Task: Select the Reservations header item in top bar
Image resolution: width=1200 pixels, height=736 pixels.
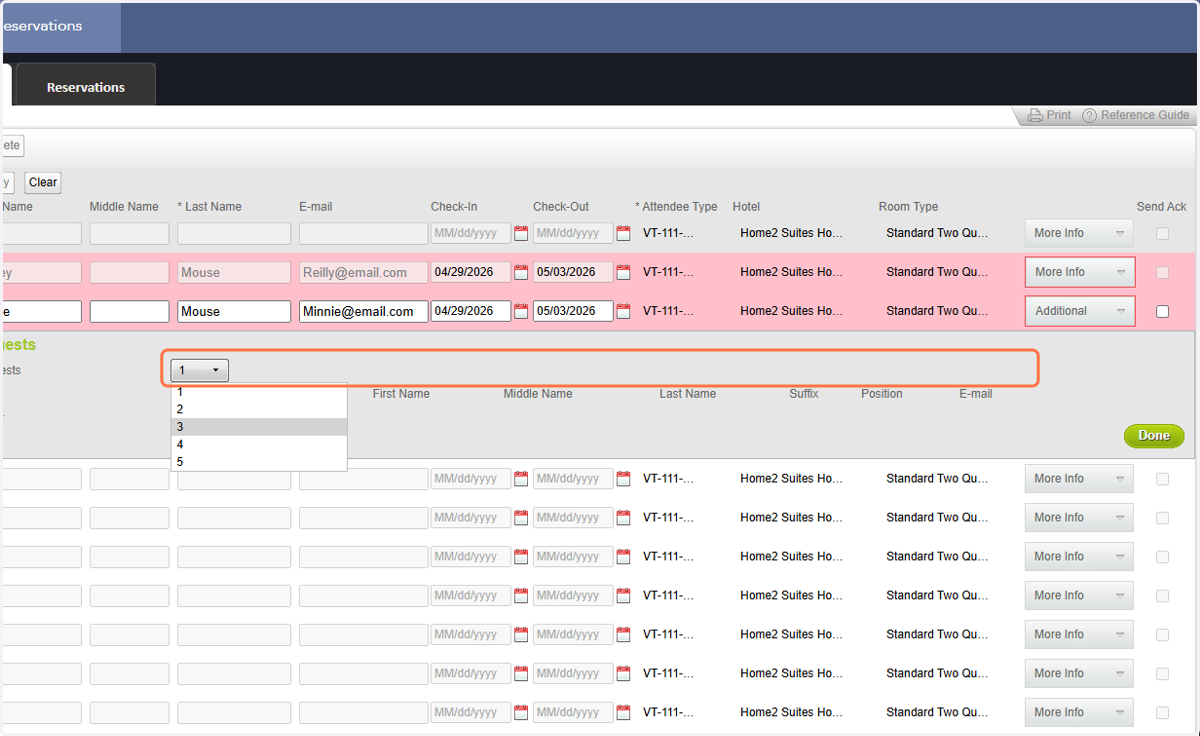Action: [x=60, y=26]
